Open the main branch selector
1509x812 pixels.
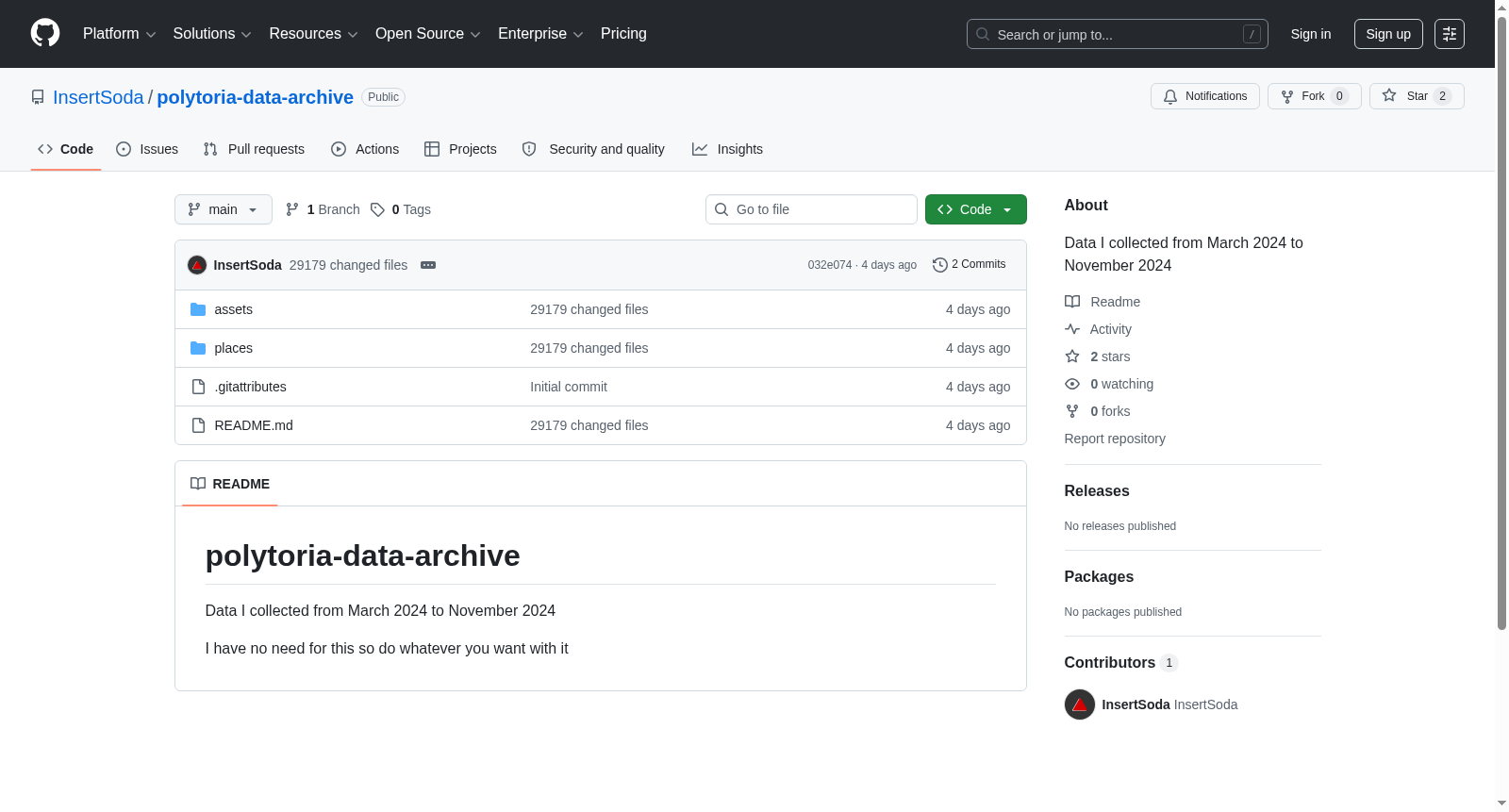click(224, 209)
